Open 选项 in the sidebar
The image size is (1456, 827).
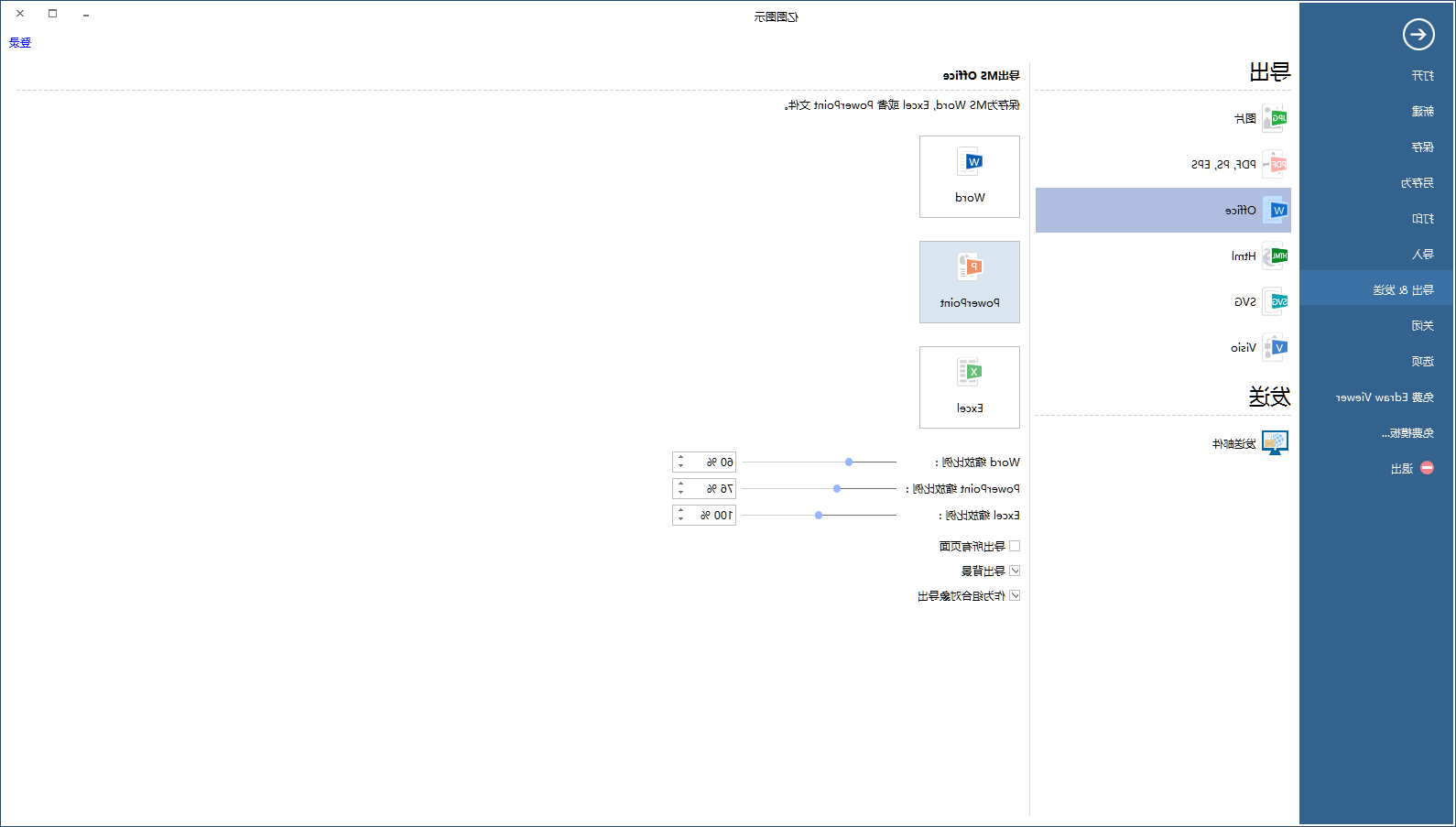tap(1422, 361)
